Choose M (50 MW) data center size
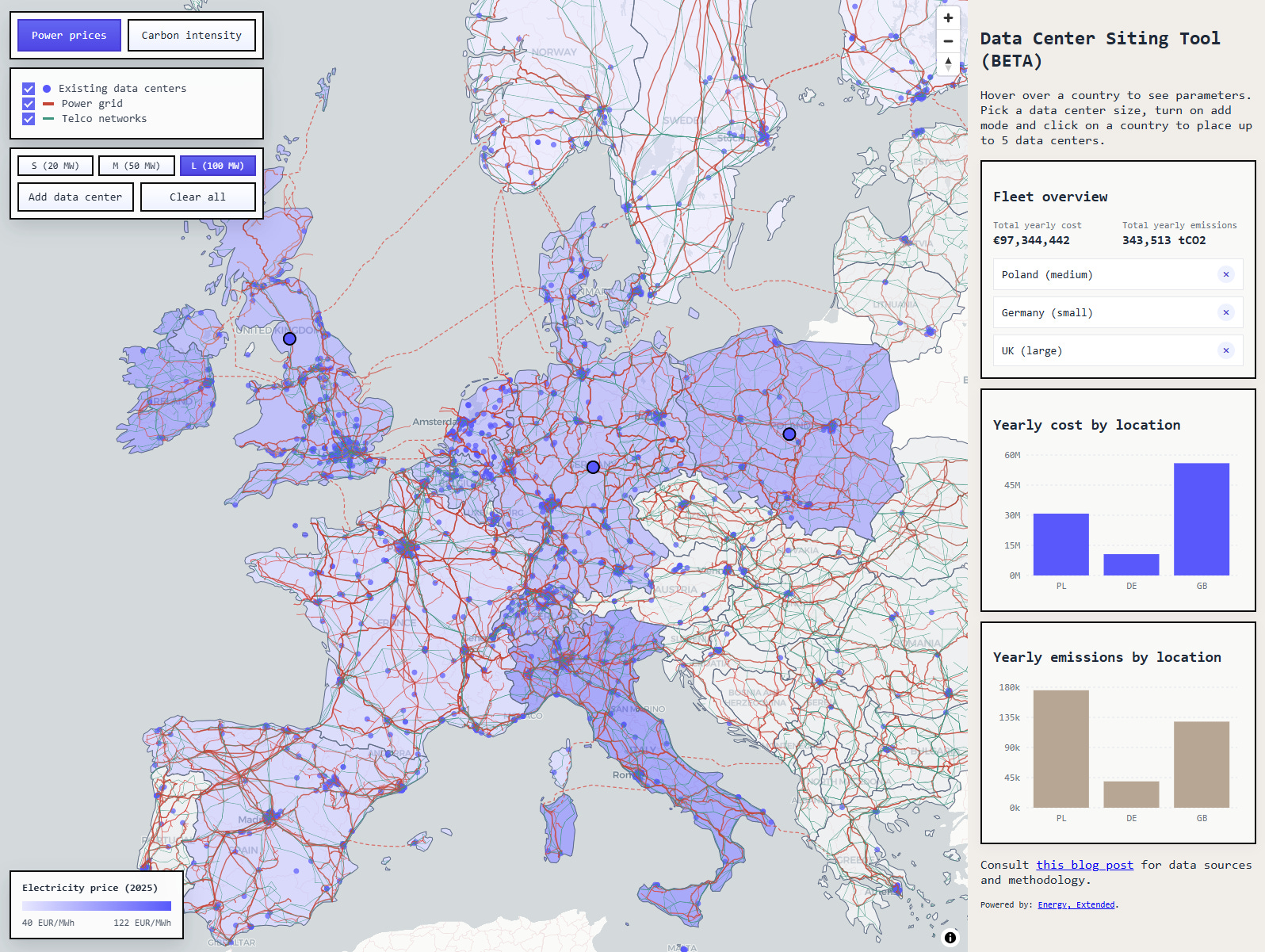Image resolution: width=1265 pixels, height=952 pixels. 136,166
